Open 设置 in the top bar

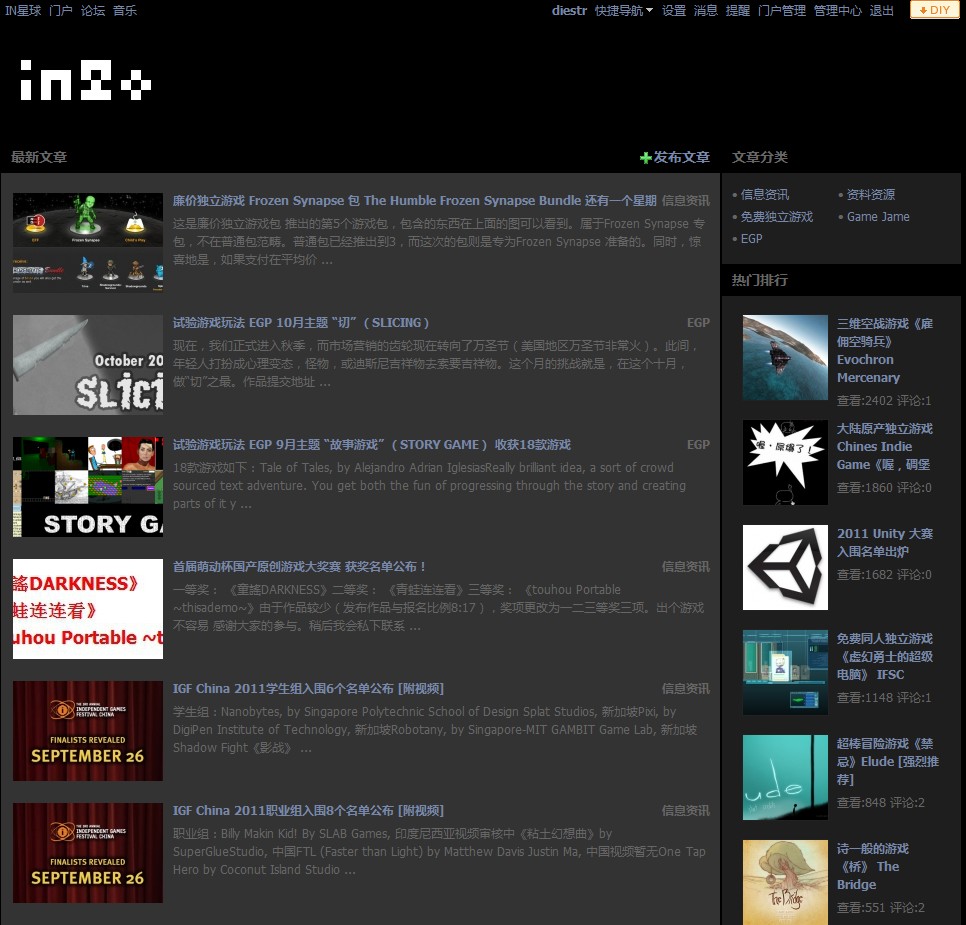[674, 10]
